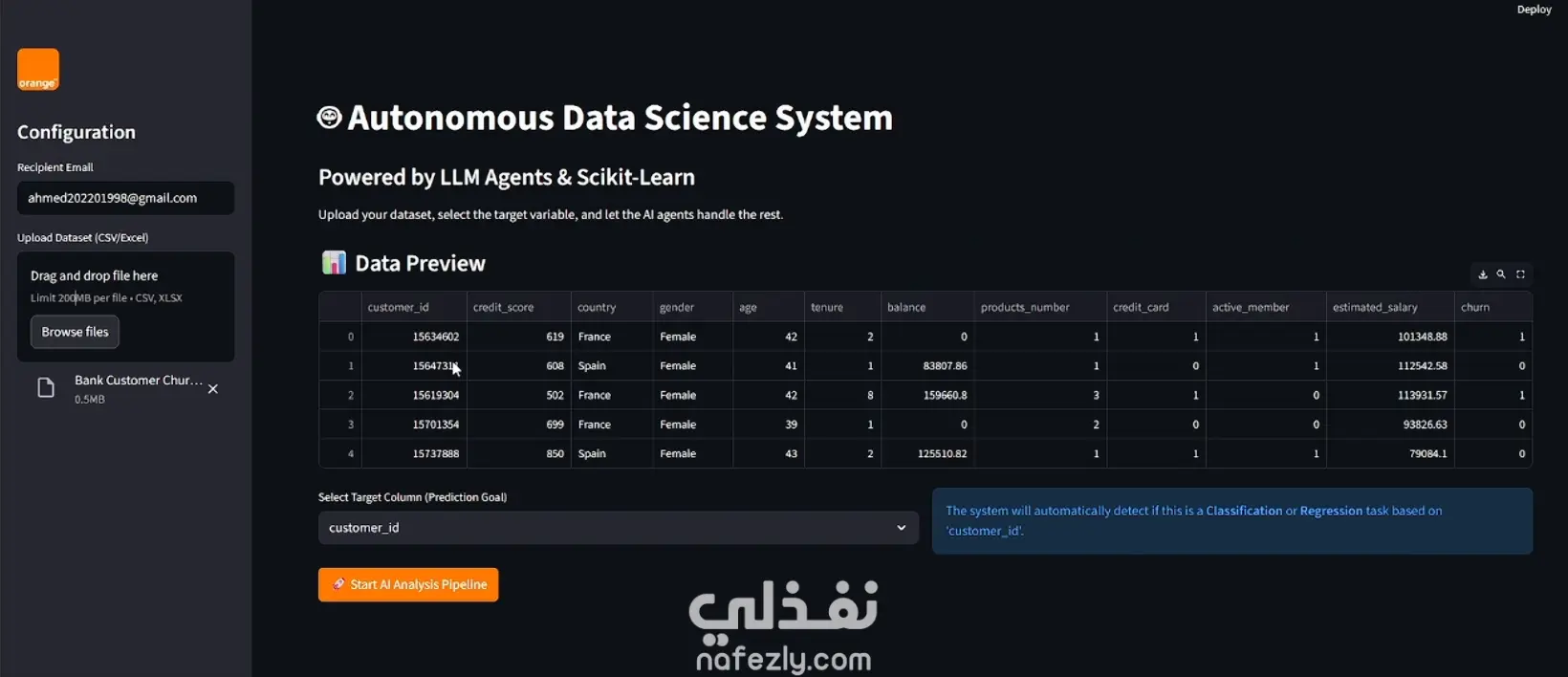Browse files to upload a dataset
The height and width of the screenshot is (677, 1568).
coord(75,332)
